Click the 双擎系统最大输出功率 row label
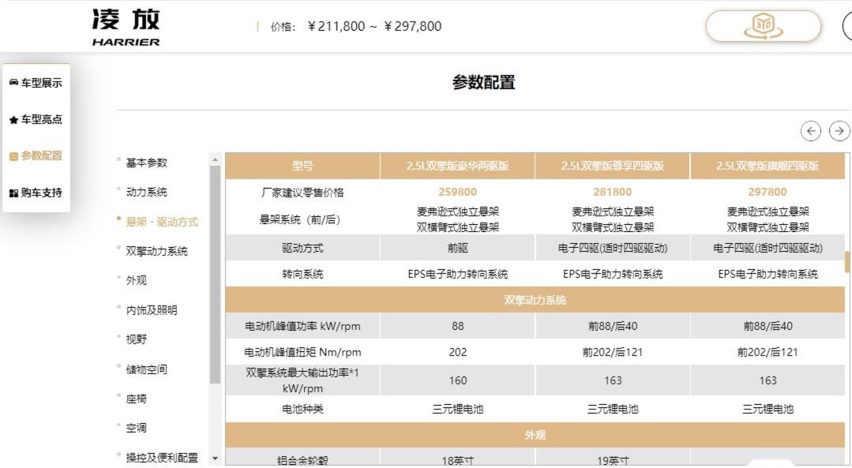Image resolution: width=852 pixels, height=468 pixels. point(303,380)
